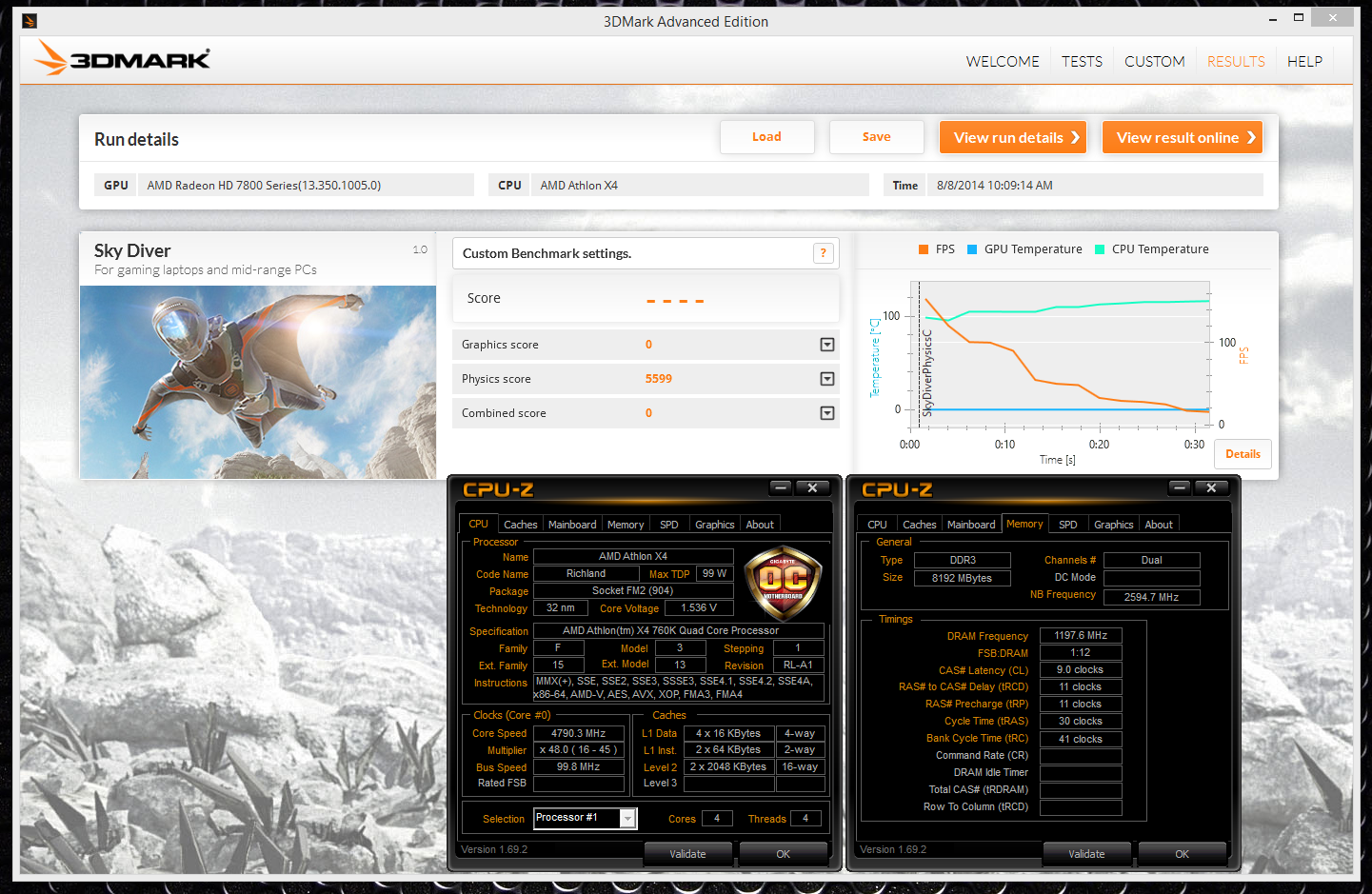Click the Gigabyte OC motherboard badge

783,584
